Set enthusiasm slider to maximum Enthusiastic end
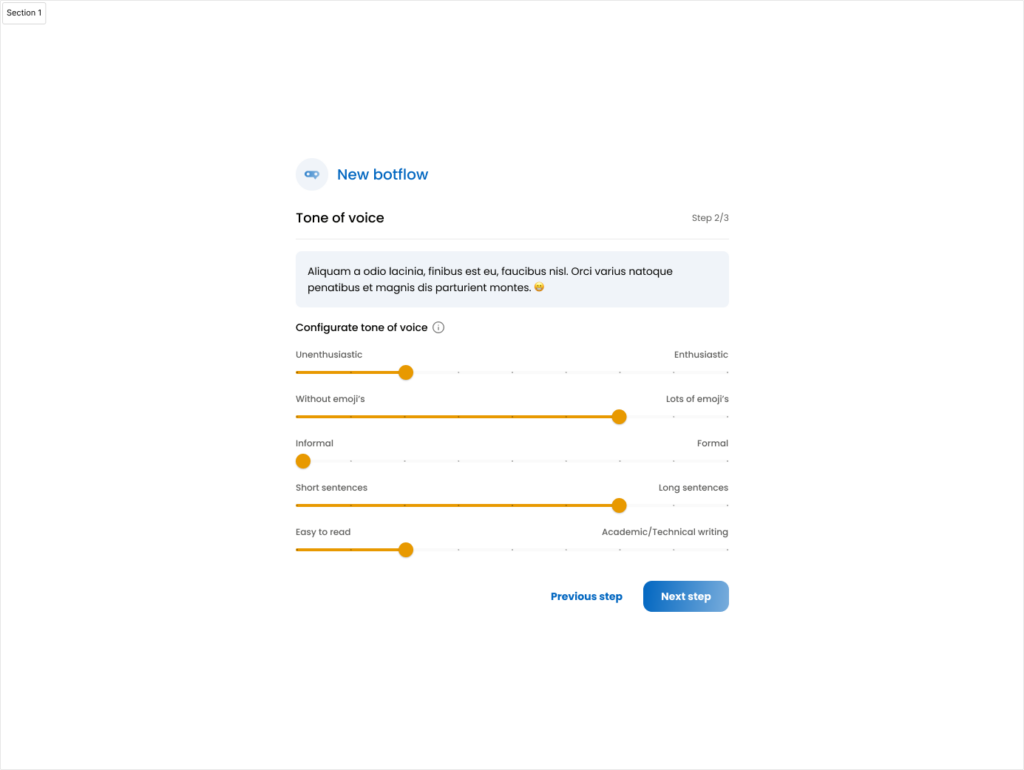This screenshot has width=1024, height=770. [x=727, y=372]
